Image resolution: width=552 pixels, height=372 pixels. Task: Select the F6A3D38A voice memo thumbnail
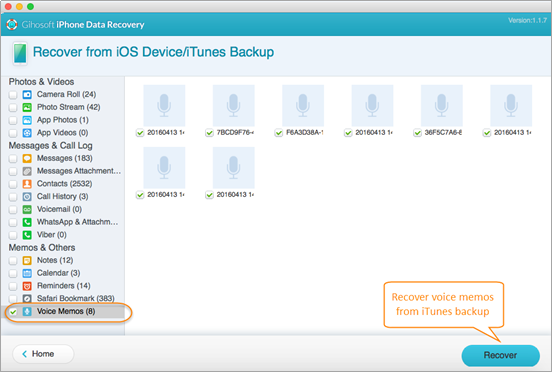pos(303,106)
